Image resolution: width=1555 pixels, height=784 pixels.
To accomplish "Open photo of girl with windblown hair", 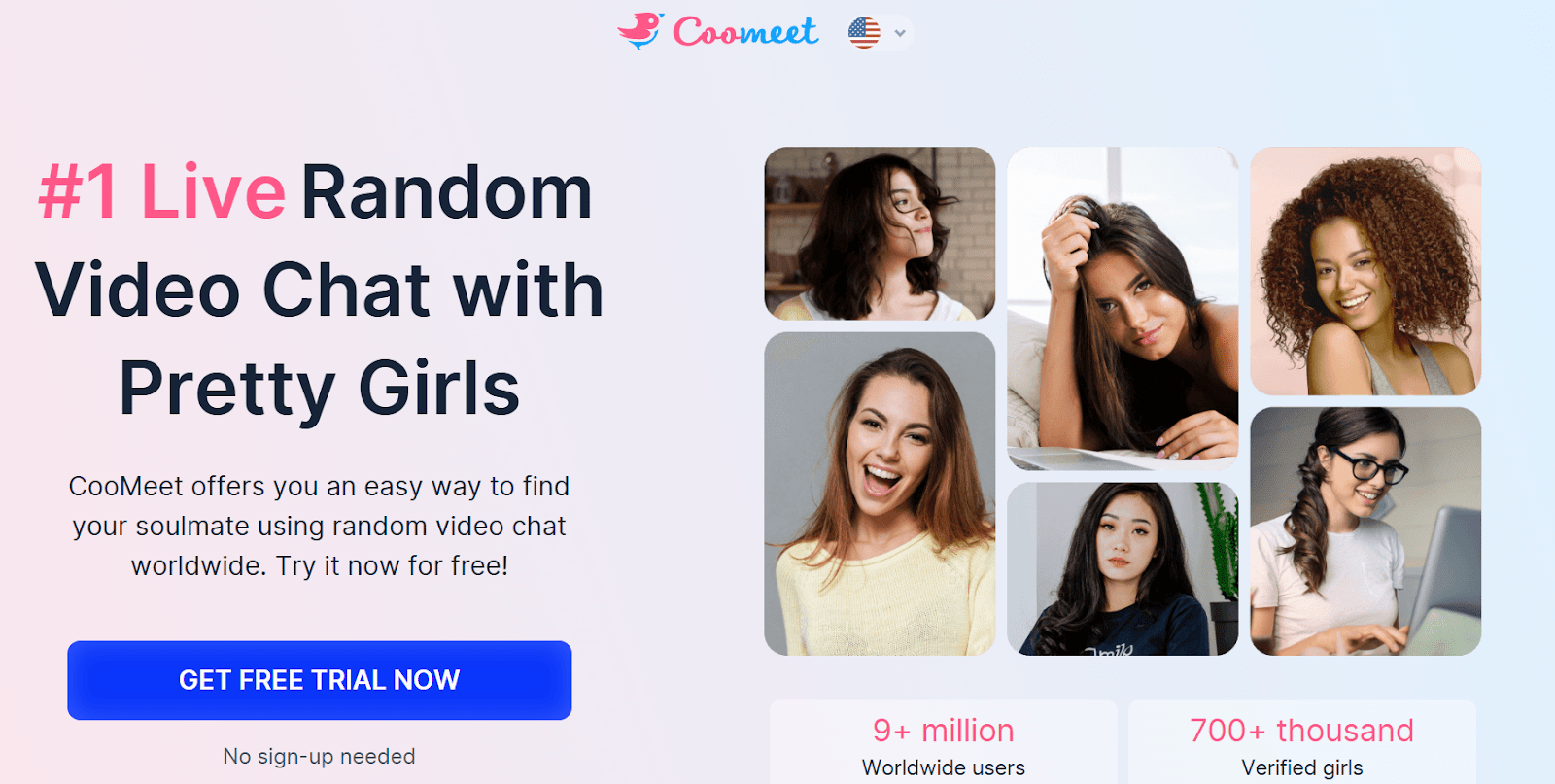I will pyautogui.click(x=880, y=233).
